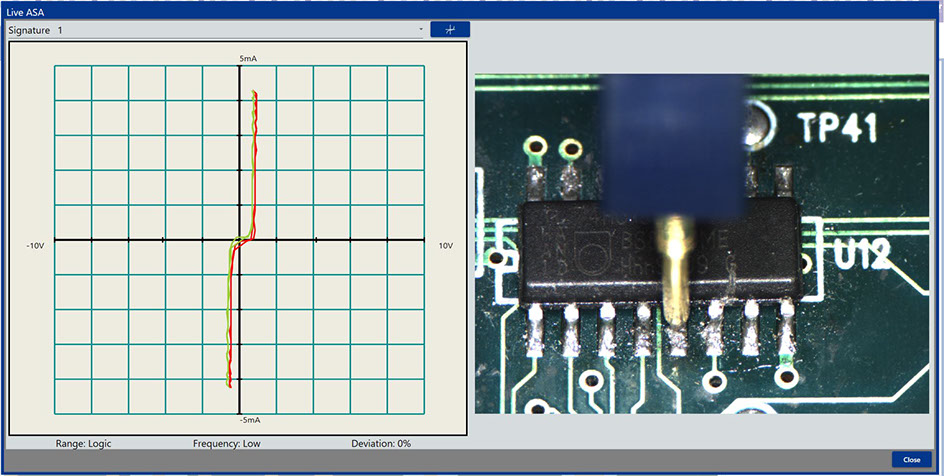The width and height of the screenshot is (944, 476).
Task: Click the Signature 1 selection field
Action: [x=215, y=30]
